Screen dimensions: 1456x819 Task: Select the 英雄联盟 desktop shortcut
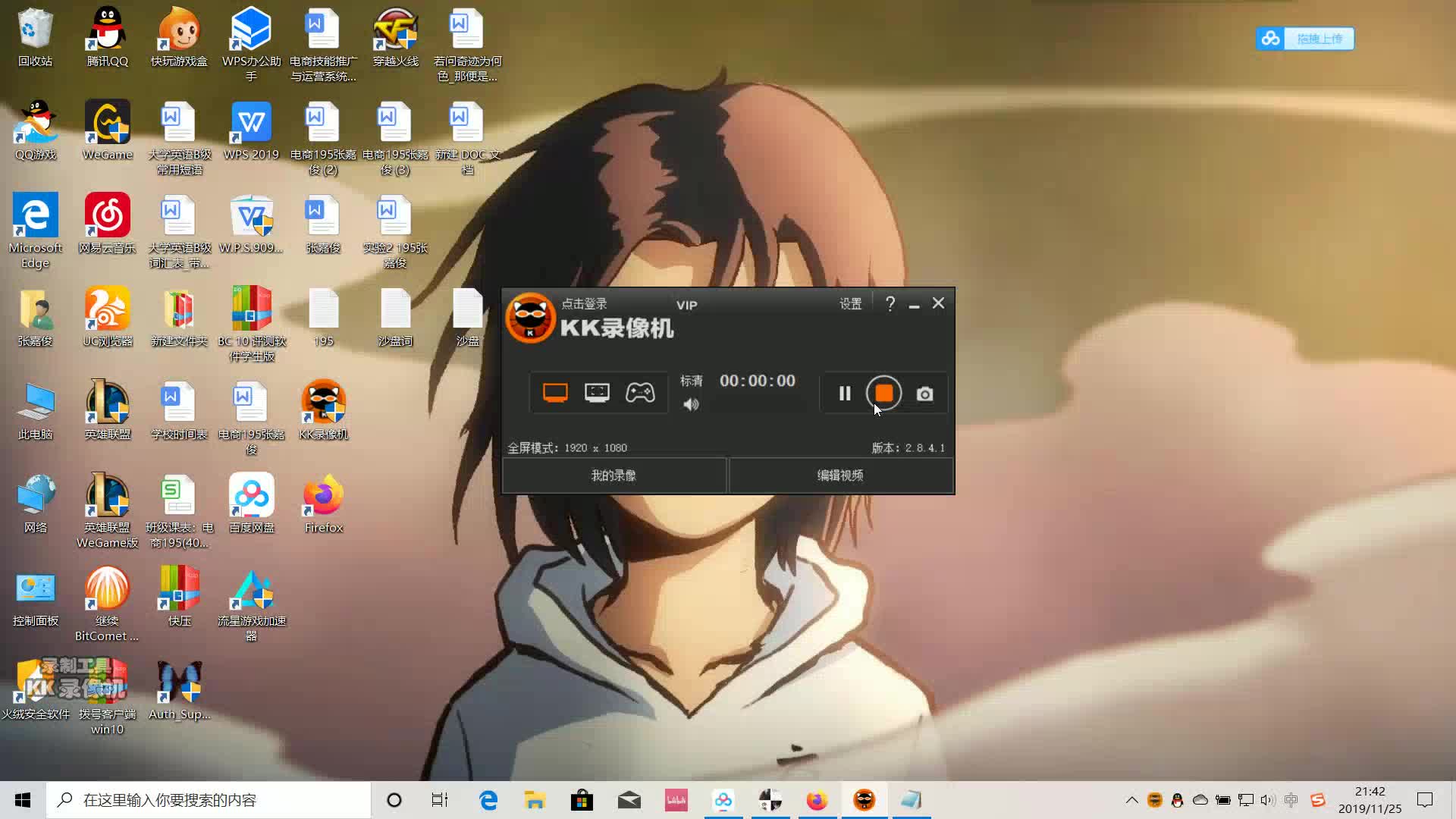pyautogui.click(x=108, y=411)
